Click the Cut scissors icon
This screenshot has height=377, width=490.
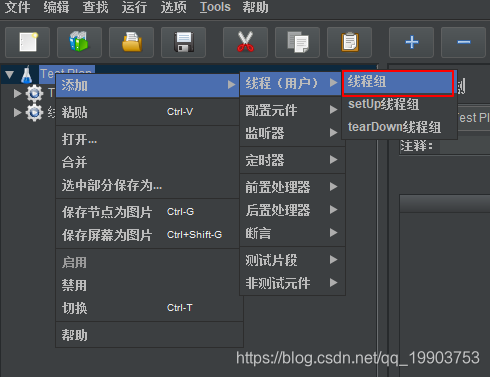pos(245,42)
